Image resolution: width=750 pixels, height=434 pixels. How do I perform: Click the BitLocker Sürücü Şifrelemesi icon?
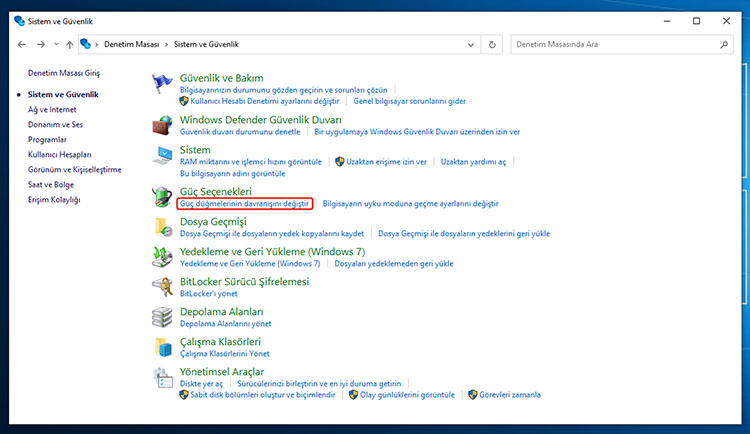click(x=163, y=288)
